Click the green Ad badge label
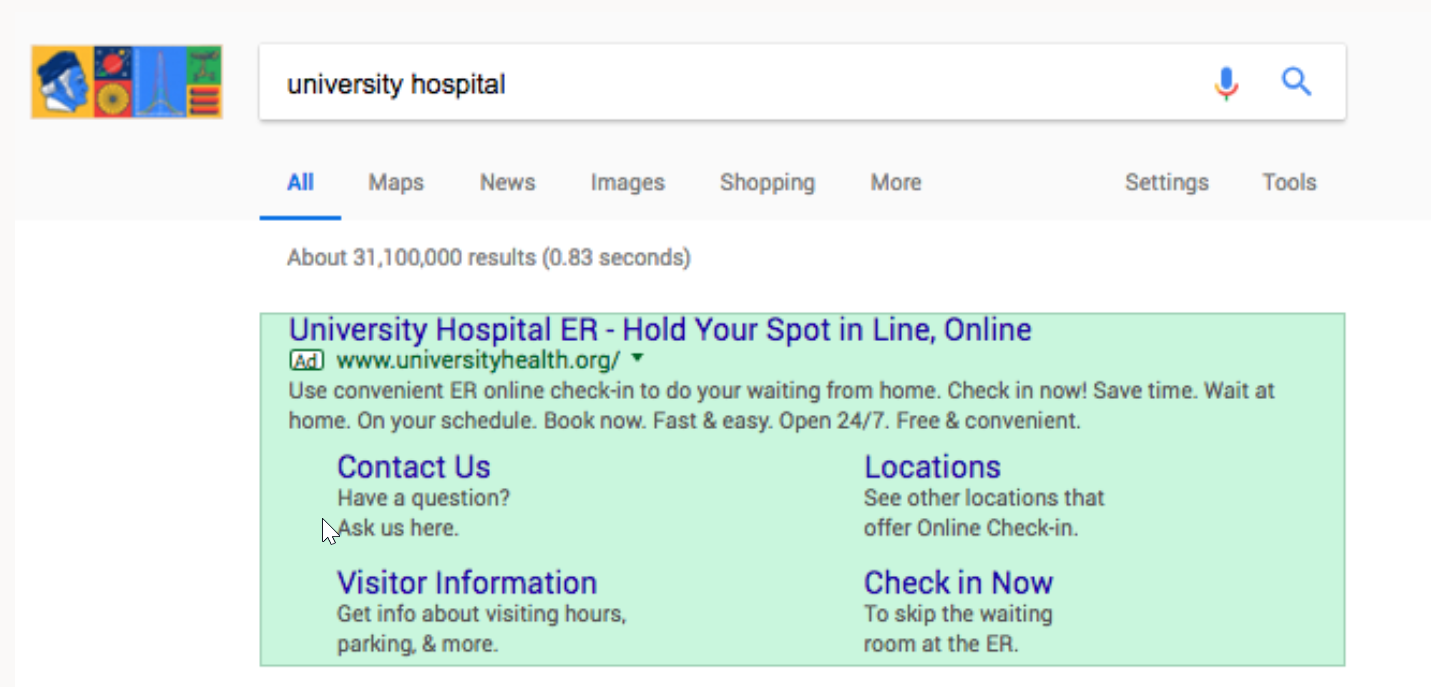Image resolution: width=1431 pixels, height=687 pixels. (306, 360)
